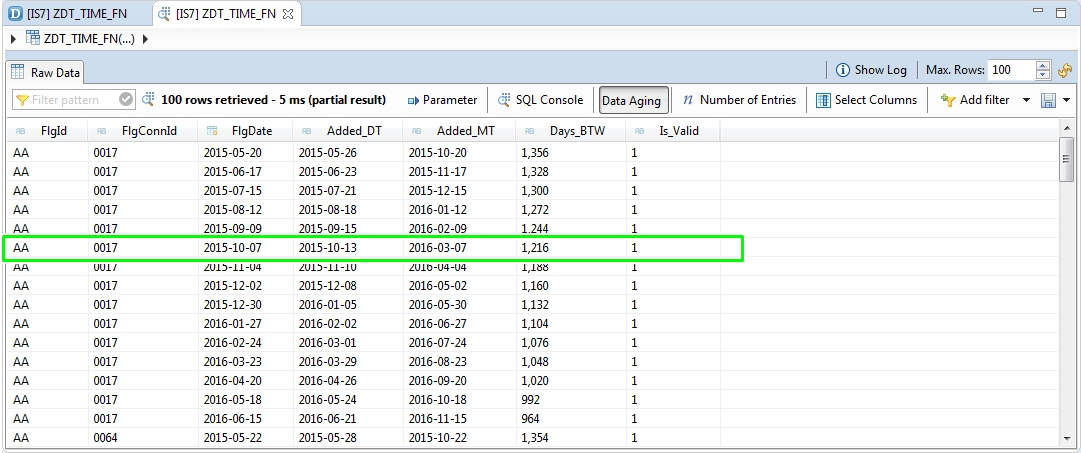The height and width of the screenshot is (453, 1081).
Task: Click the FlgId column header
Action: click(x=48, y=131)
